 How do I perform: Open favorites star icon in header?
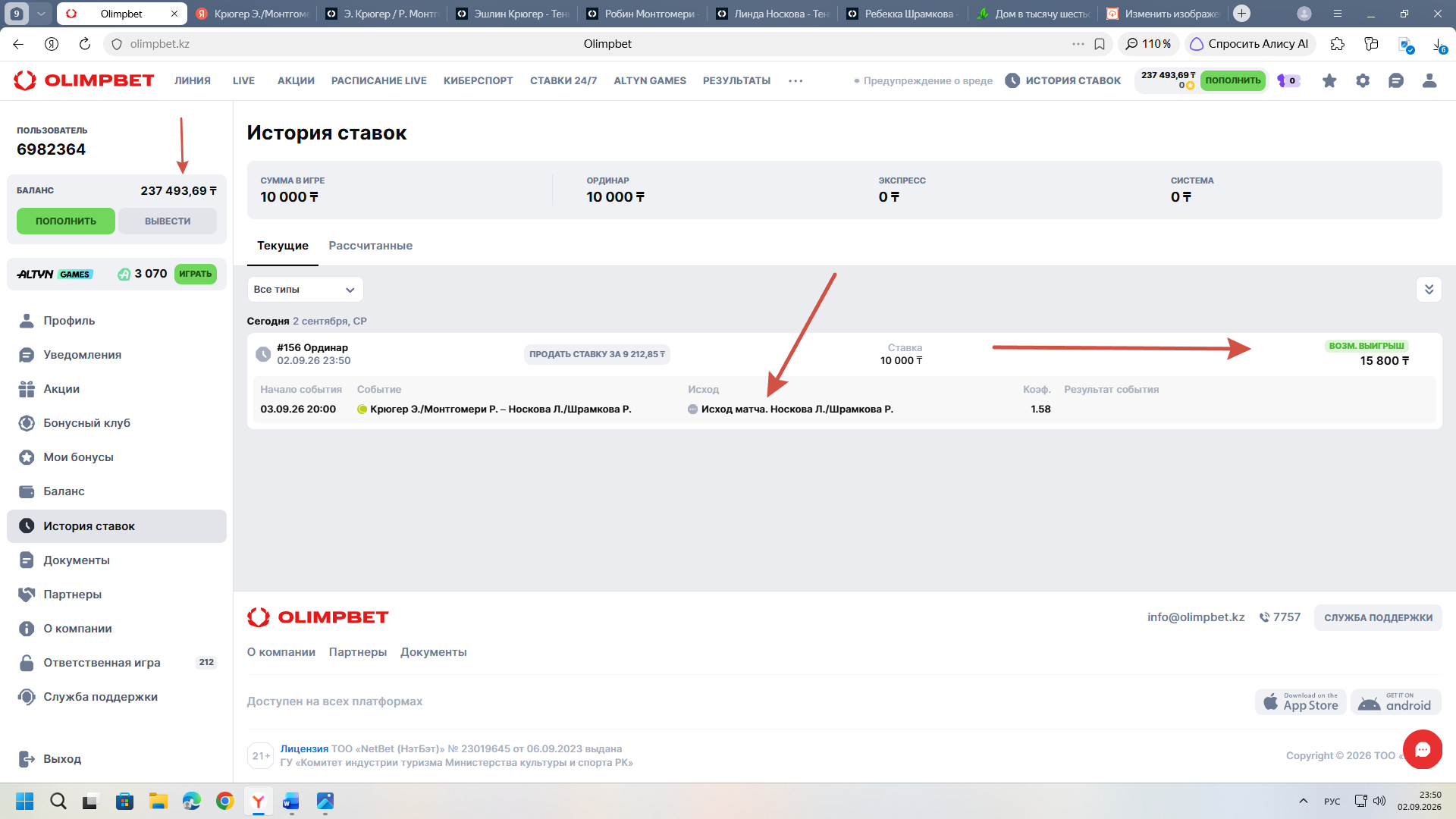(x=1329, y=80)
